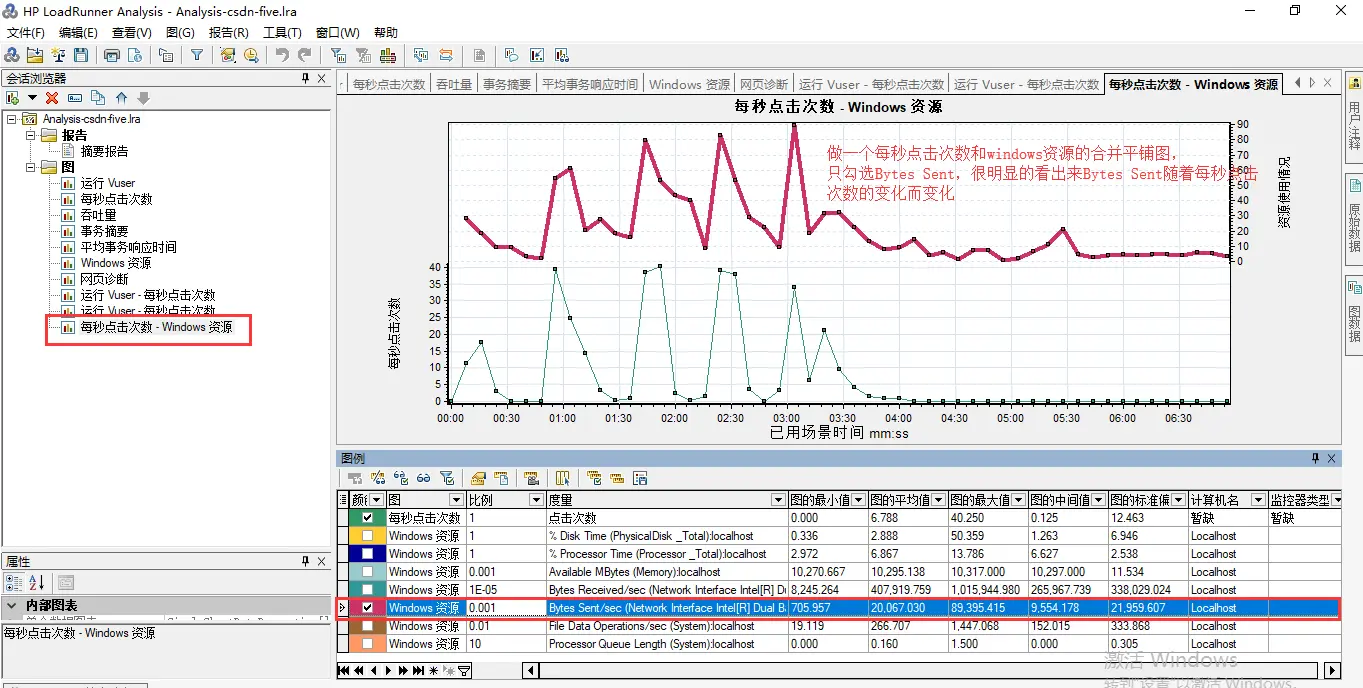This screenshot has width=1363, height=688.
Task: Uncheck the 每秒点击次数 legend row checkbox
Action: (x=367, y=518)
